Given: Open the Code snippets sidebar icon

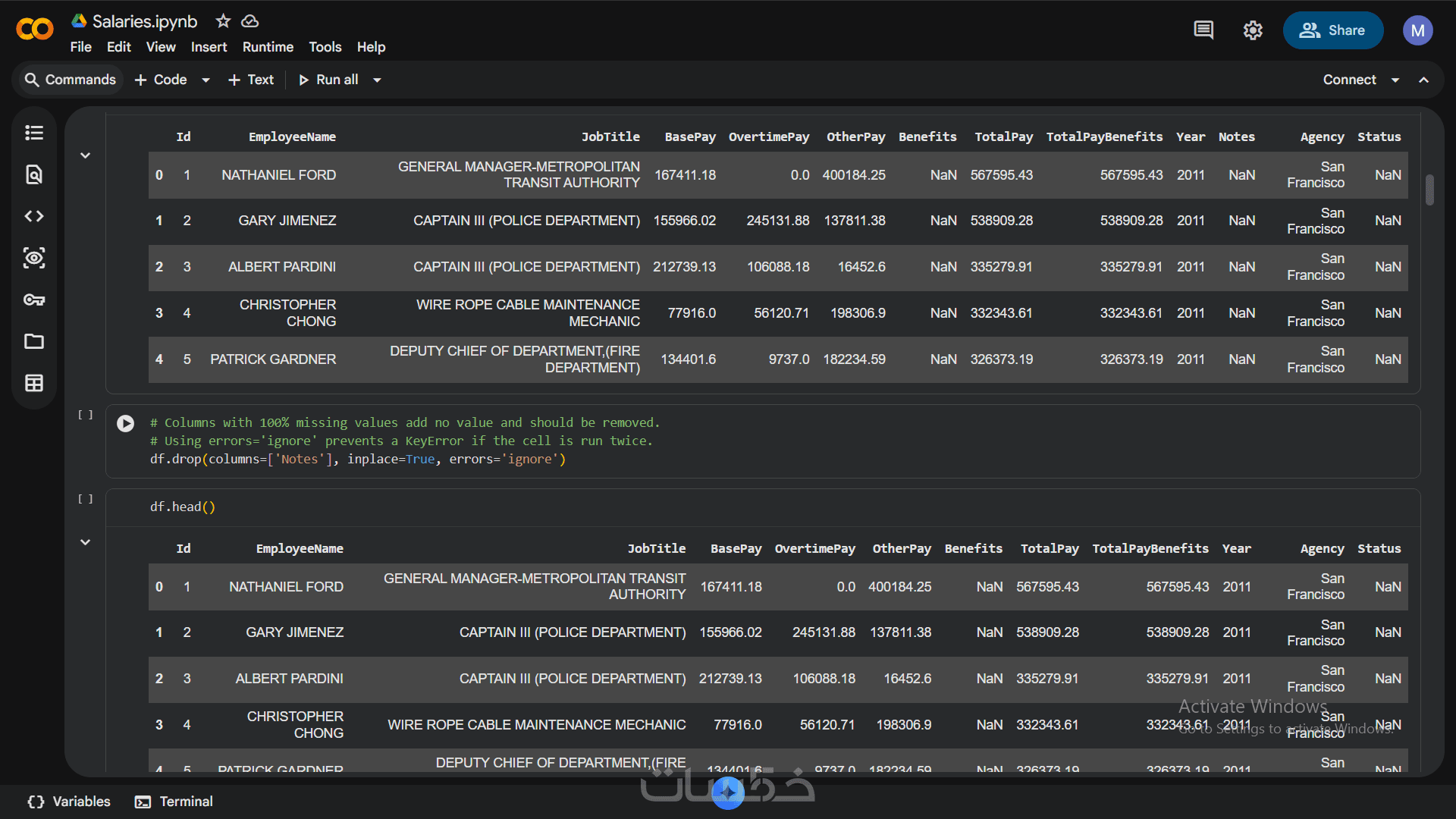Looking at the screenshot, I should pos(34,217).
